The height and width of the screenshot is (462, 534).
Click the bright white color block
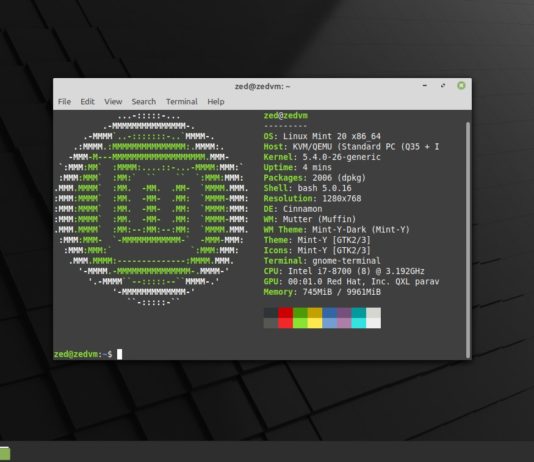374,323
